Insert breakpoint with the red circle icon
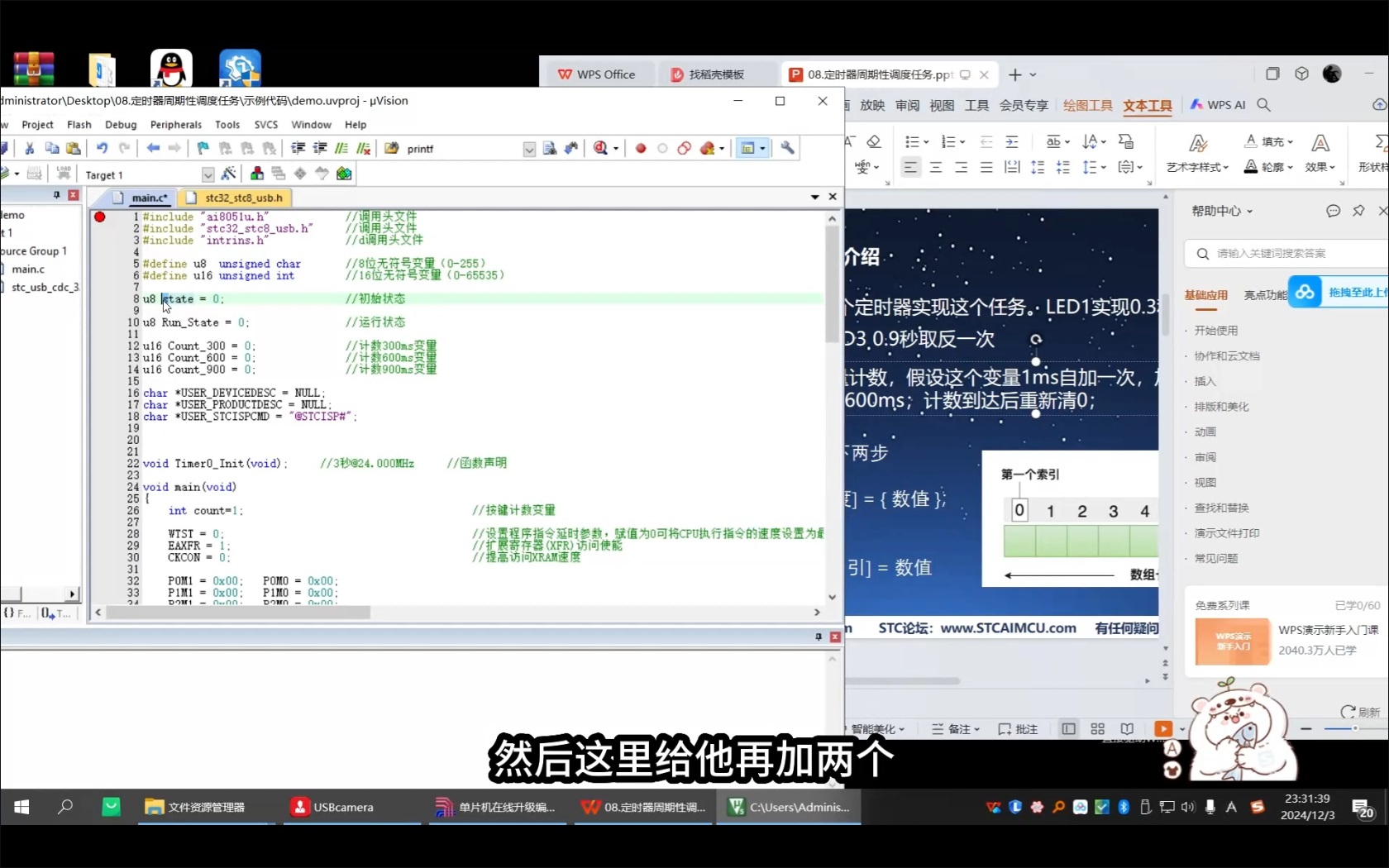 pos(641,149)
